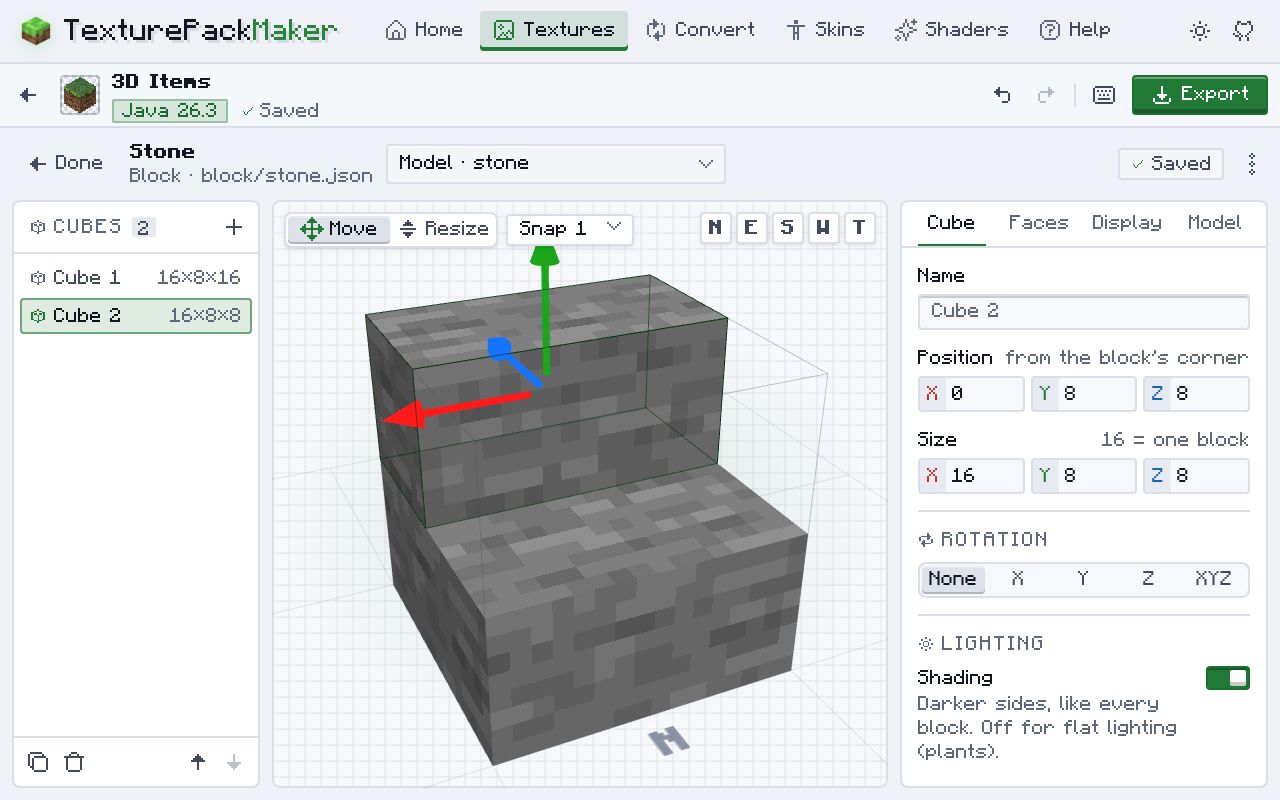Image resolution: width=1280 pixels, height=800 pixels.
Task: Set rotation axis to X
Action: tap(1017, 579)
